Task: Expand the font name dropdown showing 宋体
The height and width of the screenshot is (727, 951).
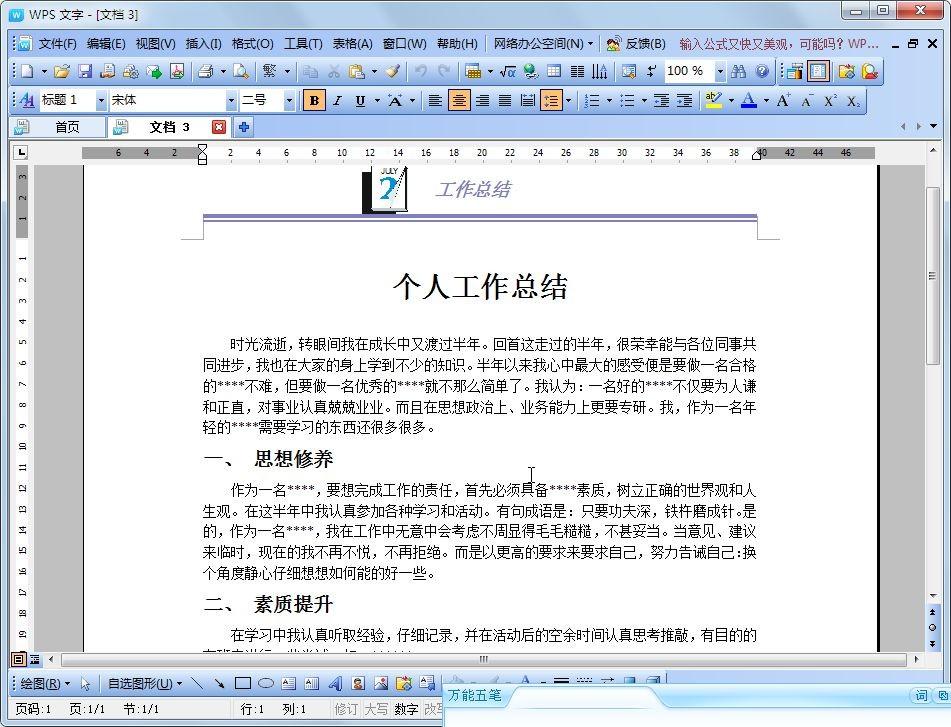Action: click(x=231, y=101)
